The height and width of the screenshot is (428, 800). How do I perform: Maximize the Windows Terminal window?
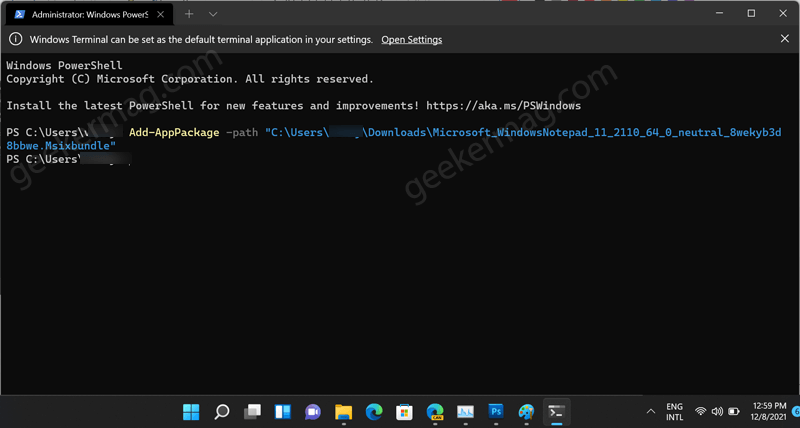[x=751, y=13]
